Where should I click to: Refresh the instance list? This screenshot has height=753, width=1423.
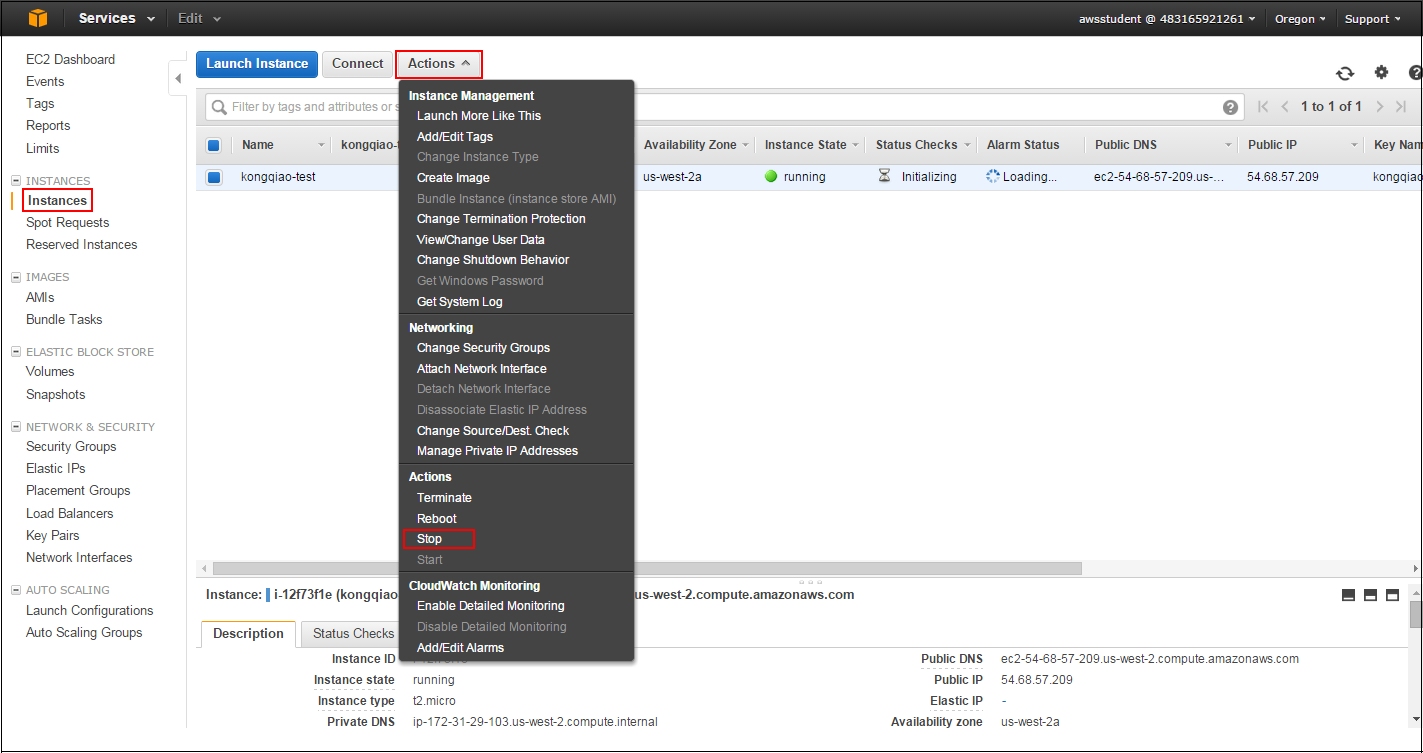click(1345, 73)
